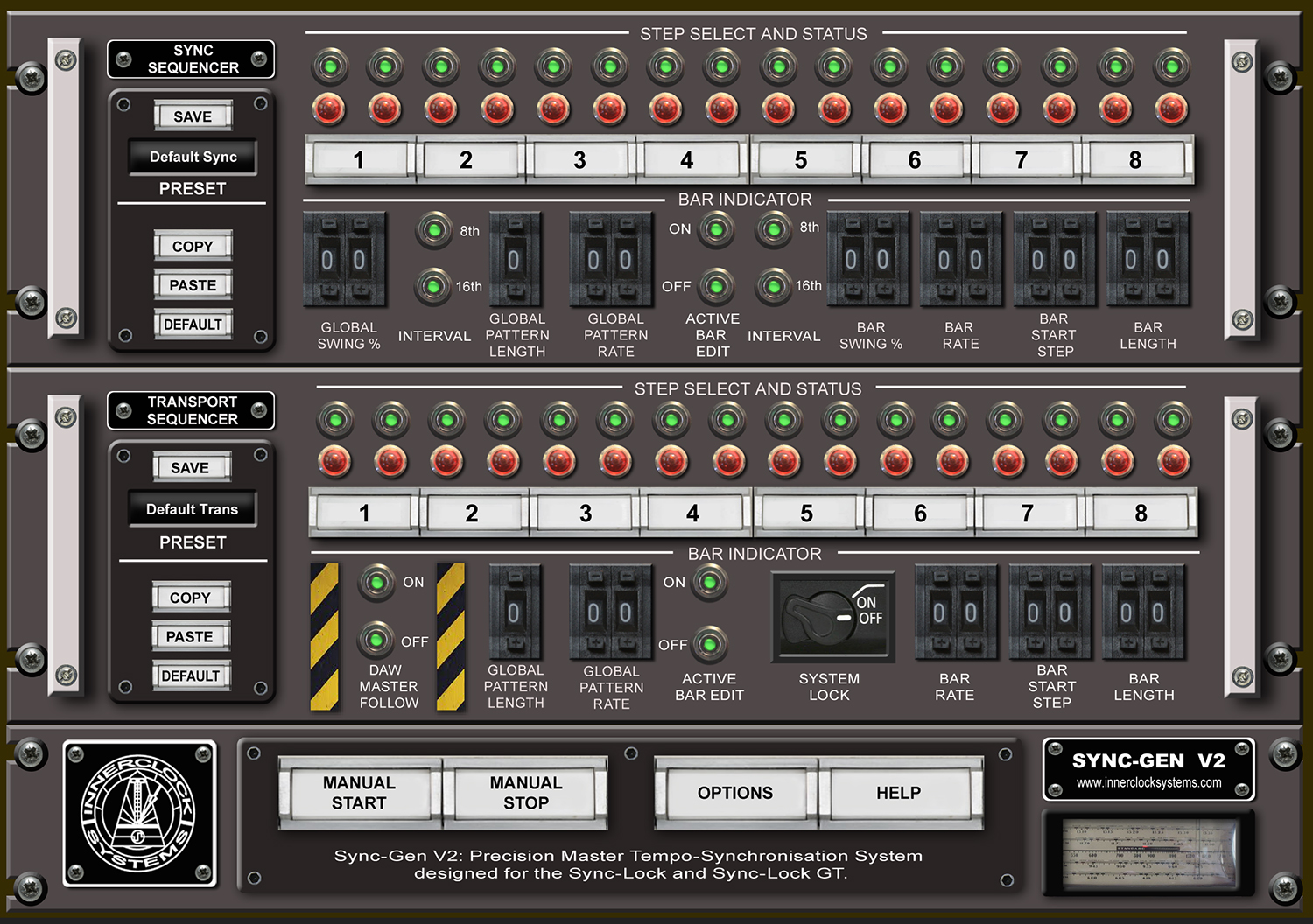
Task: Turn DAW Master Follow ON
Action: [x=376, y=582]
